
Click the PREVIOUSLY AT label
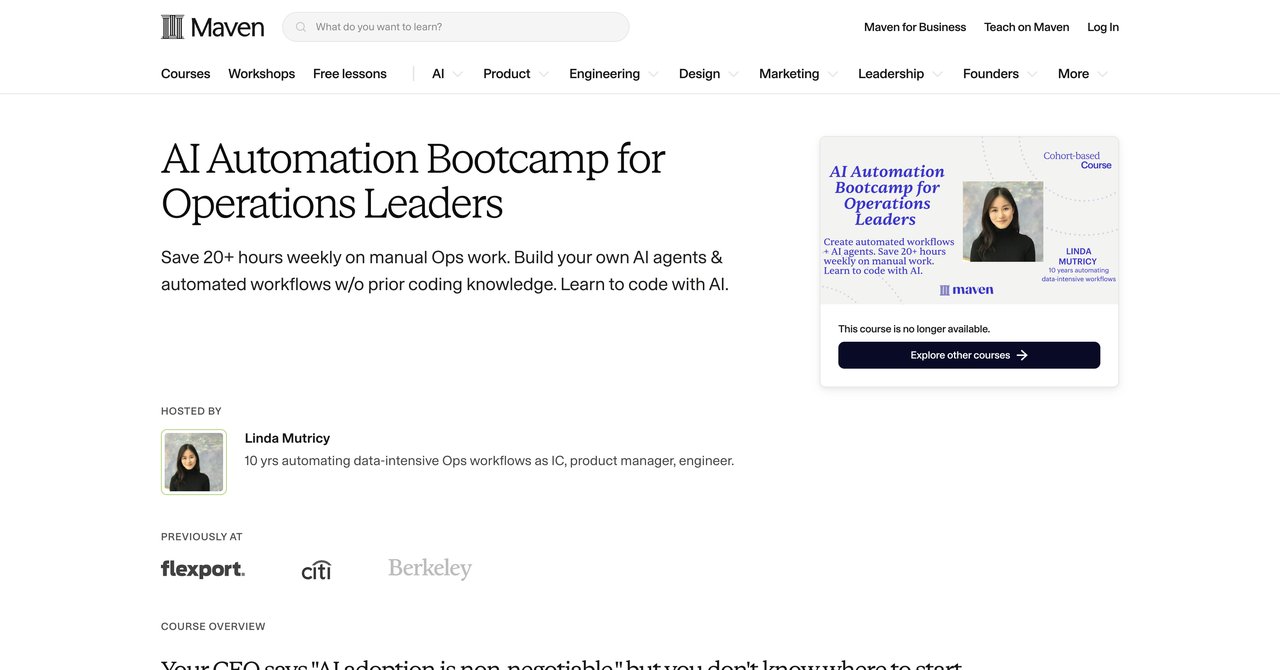coord(202,537)
